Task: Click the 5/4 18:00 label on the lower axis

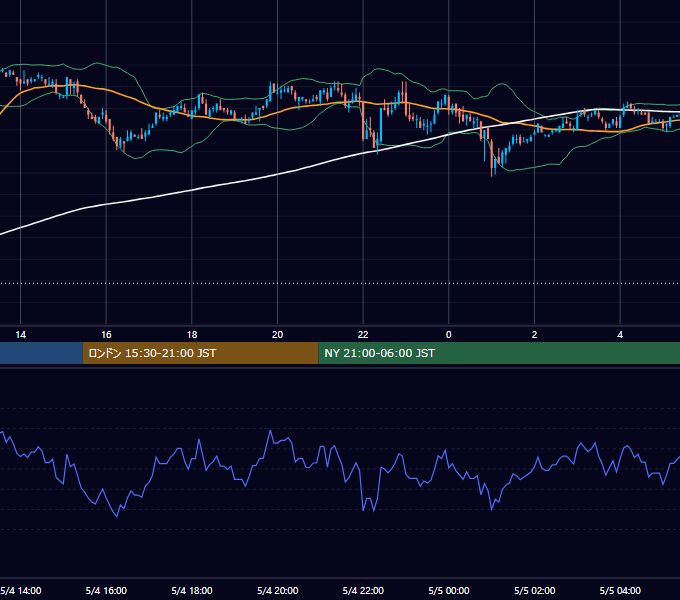Action: pyautogui.click(x=192, y=590)
